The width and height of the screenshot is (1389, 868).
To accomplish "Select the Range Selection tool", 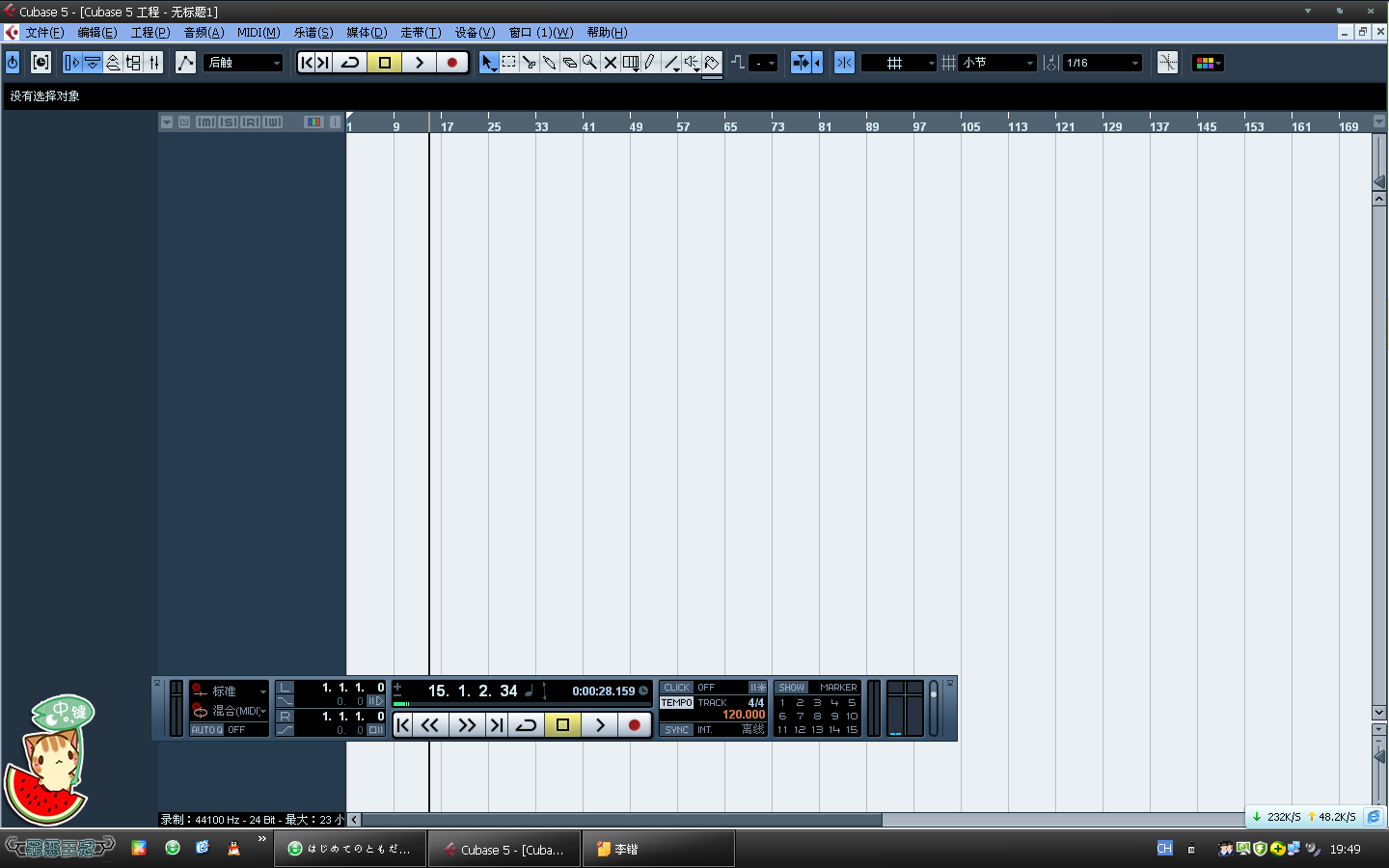I will tap(508, 63).
